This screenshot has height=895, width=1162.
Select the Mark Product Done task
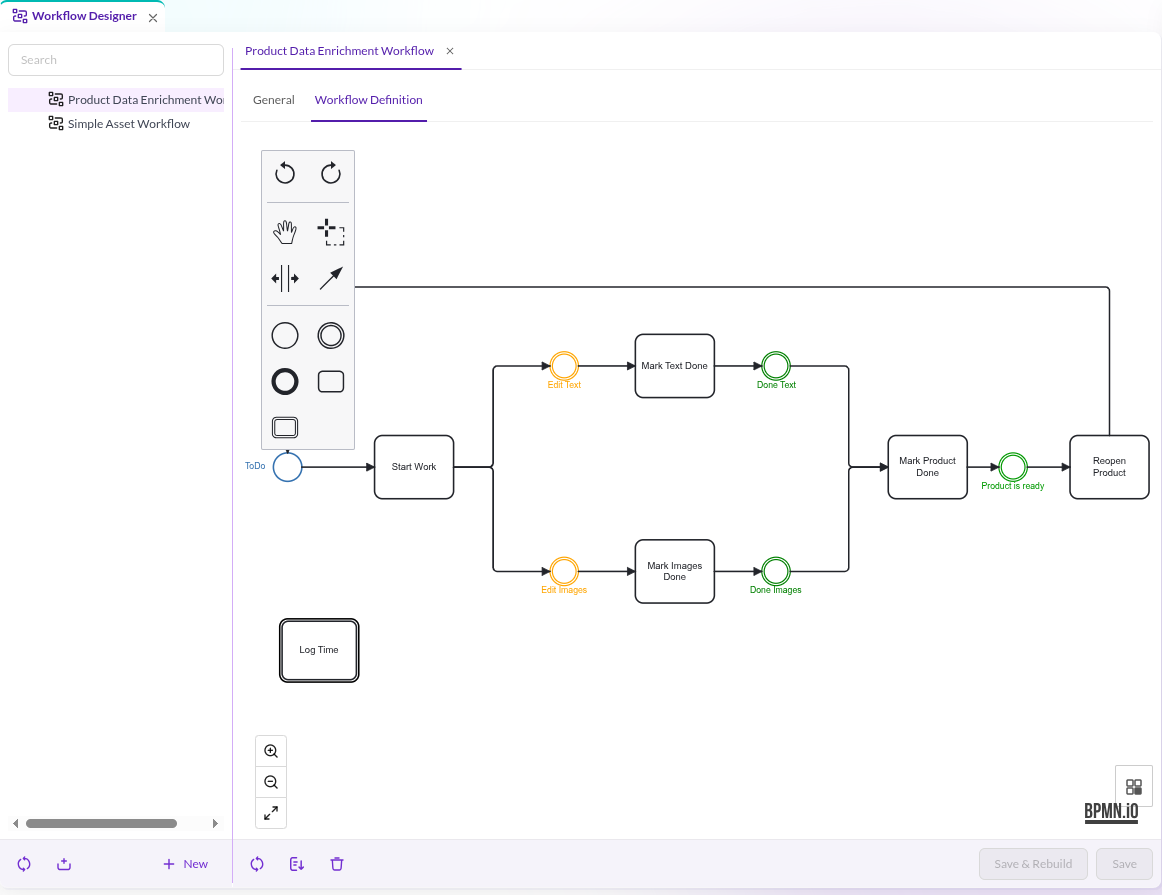click(x=928, y=467)
